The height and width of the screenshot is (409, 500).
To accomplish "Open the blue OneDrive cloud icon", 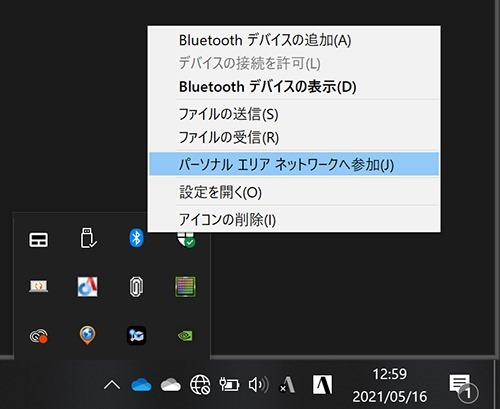I will [x=141, y=385].
